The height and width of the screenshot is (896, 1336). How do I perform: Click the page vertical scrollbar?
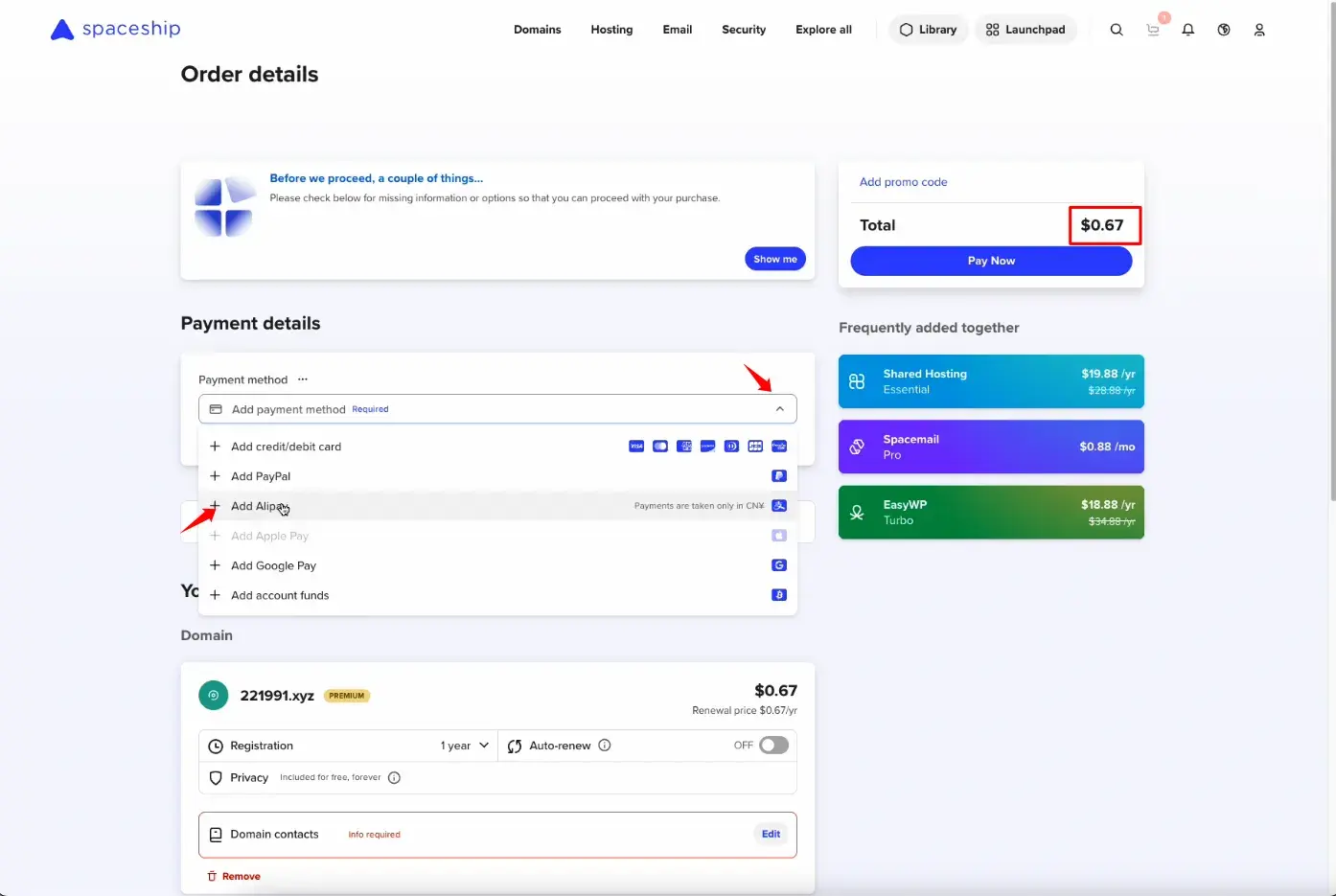1332,251
